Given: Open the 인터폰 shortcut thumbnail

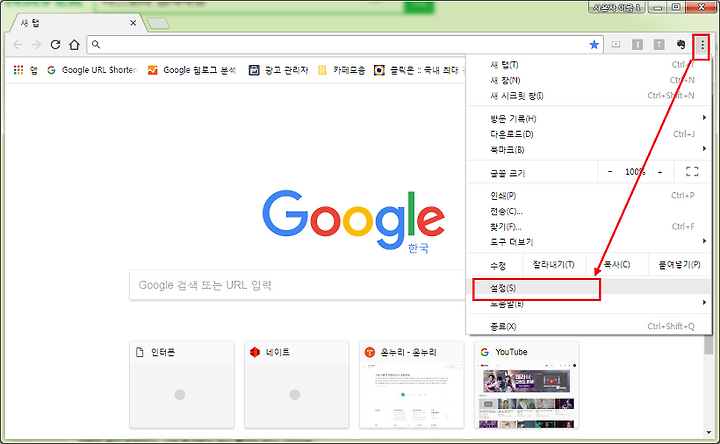Looking at the screenshot, I should click(x=182, y=384).
